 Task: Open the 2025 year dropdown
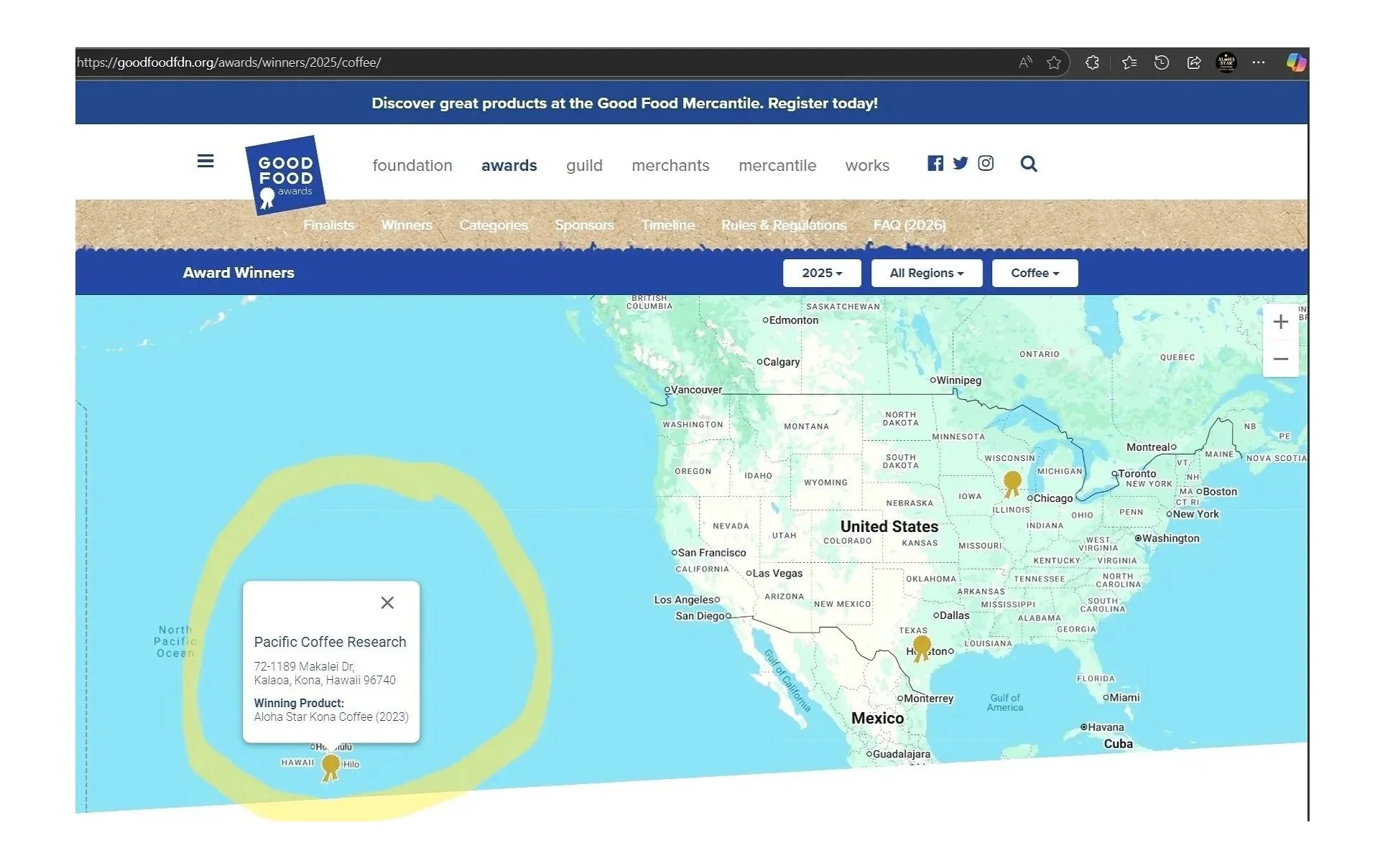point(822,273)
